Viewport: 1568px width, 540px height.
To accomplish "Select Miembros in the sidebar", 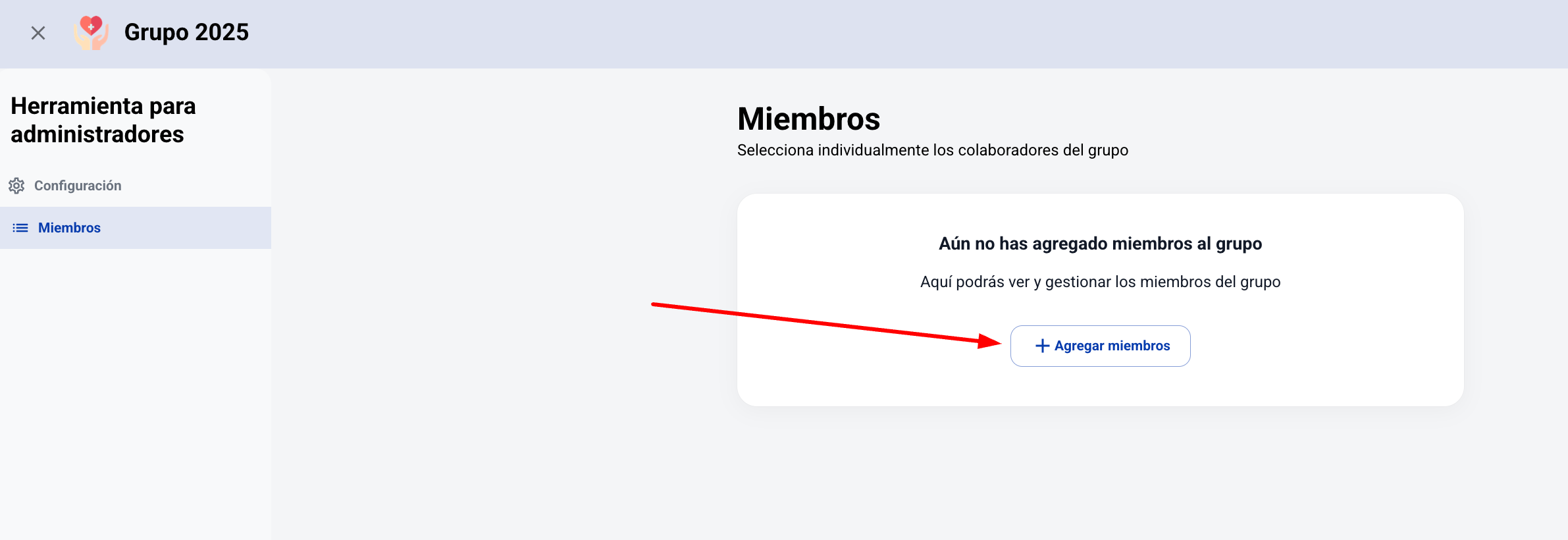I will pos(69,228).
